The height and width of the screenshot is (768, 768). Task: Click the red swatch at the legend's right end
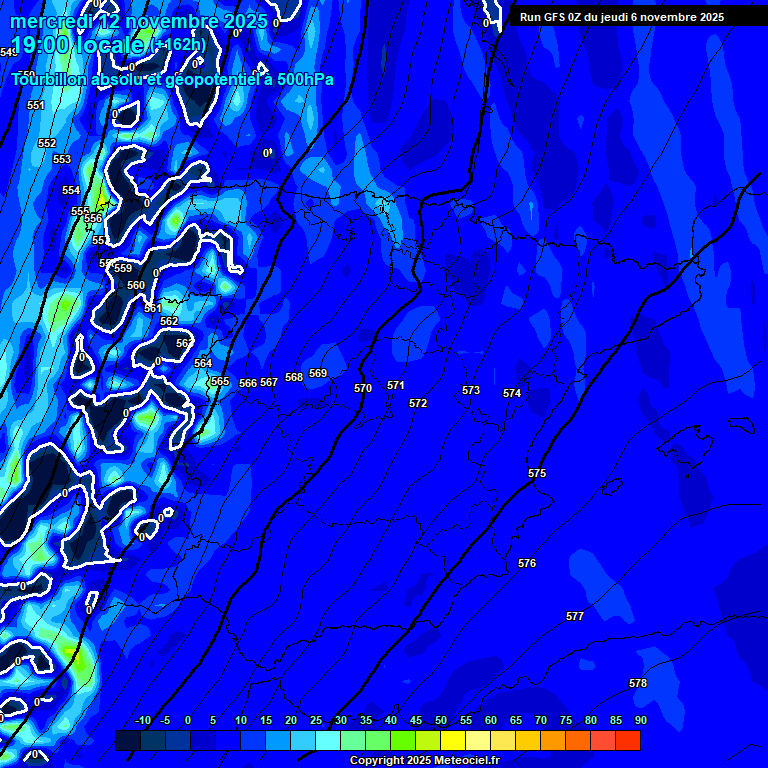pos(628,741)
